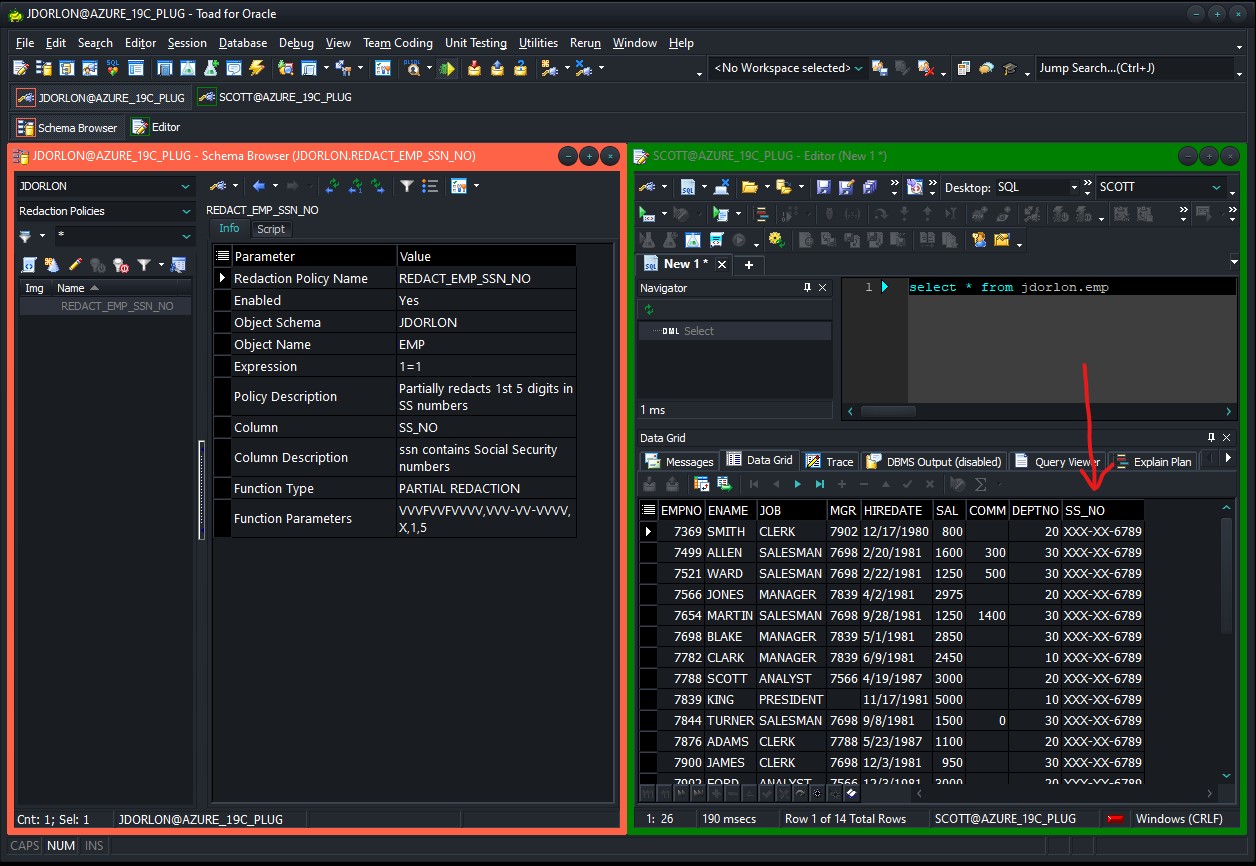Click the Navigator refresh icon

tap(648, 310)
